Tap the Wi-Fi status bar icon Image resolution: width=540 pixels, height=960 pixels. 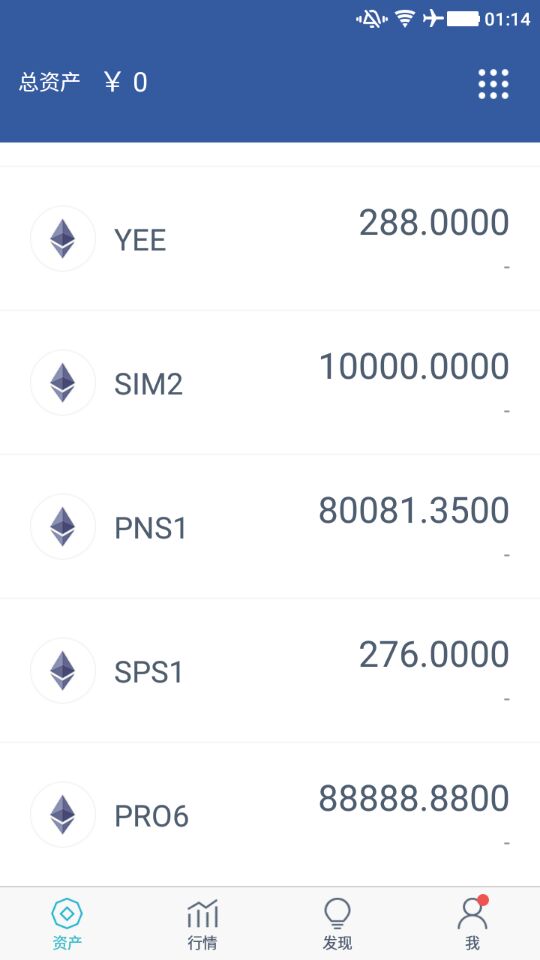pyautogui.click(x=405, y=19)
